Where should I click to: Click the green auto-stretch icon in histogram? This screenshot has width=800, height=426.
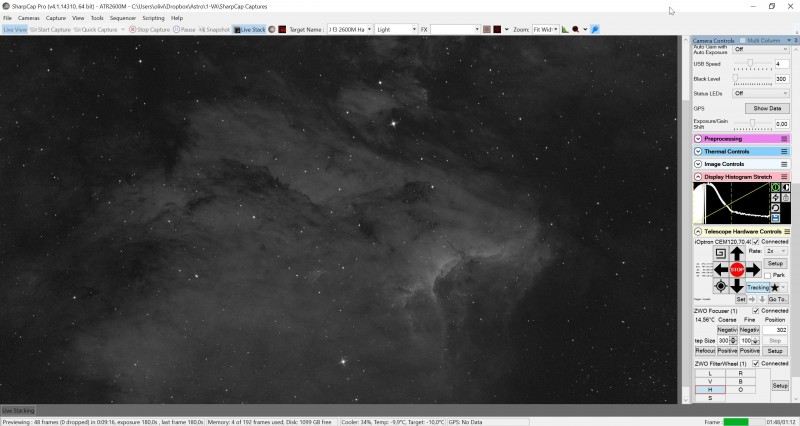775,187
